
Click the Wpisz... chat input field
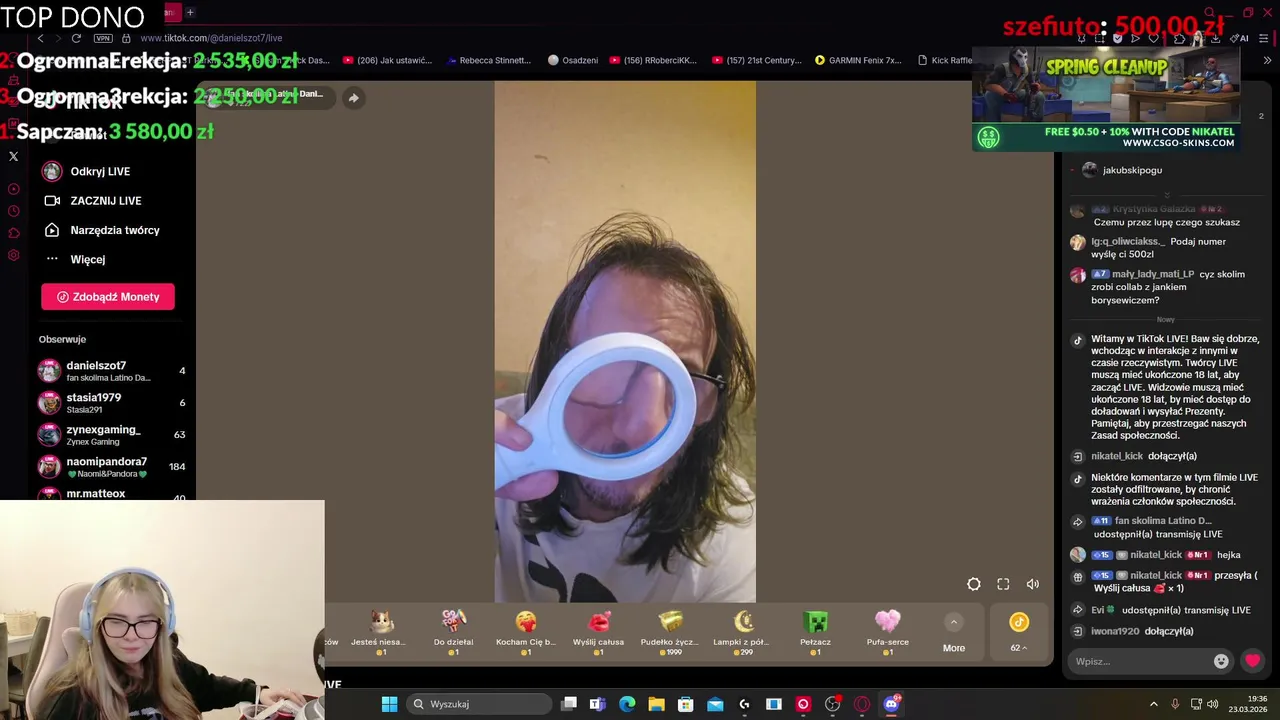tap(1140, 661)
